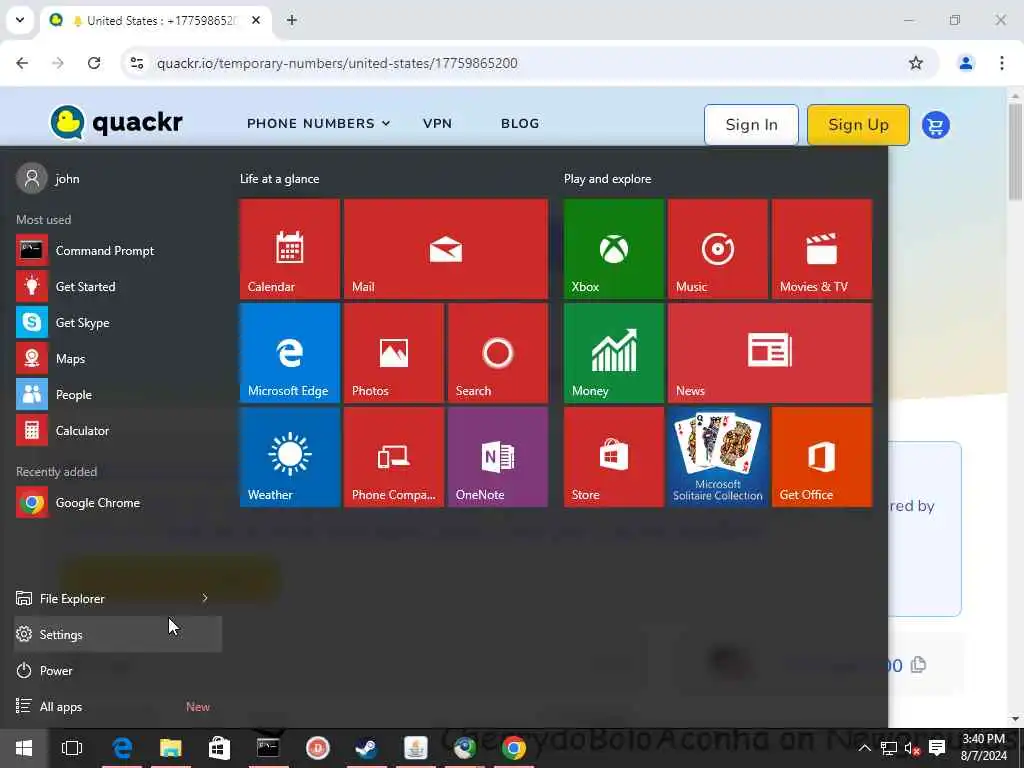The width and height of the screenshot is (1024, 768).
Task: Click the address bar URL
Action: coord(337,63)
